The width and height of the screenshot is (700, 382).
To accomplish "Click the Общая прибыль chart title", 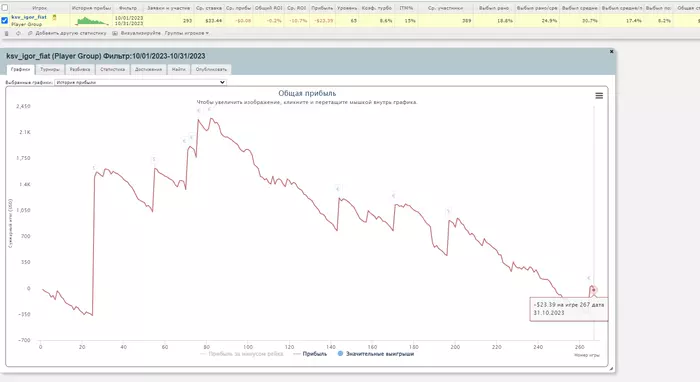I will point(307,93).
